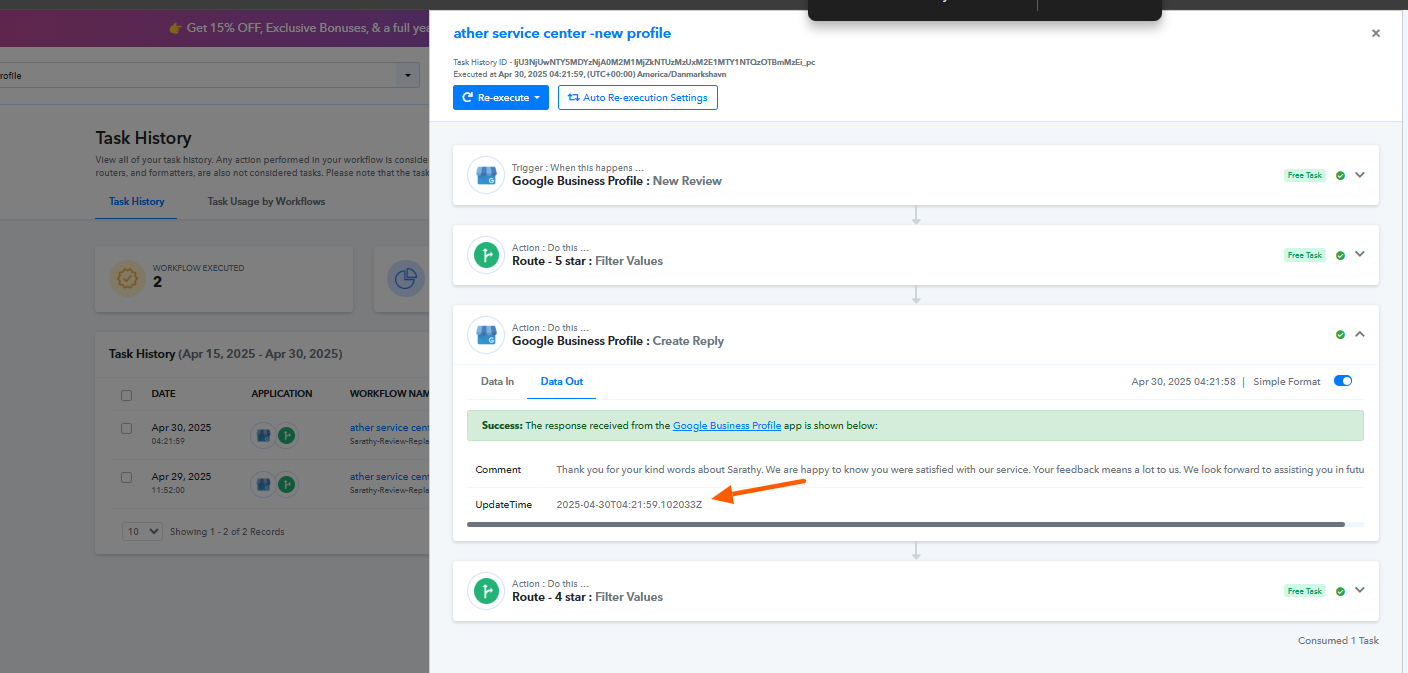Click green success check on New Review trigger
Image resolution: width=1408 pixels, height=673 pixels.
click(x=1340, y=175)
